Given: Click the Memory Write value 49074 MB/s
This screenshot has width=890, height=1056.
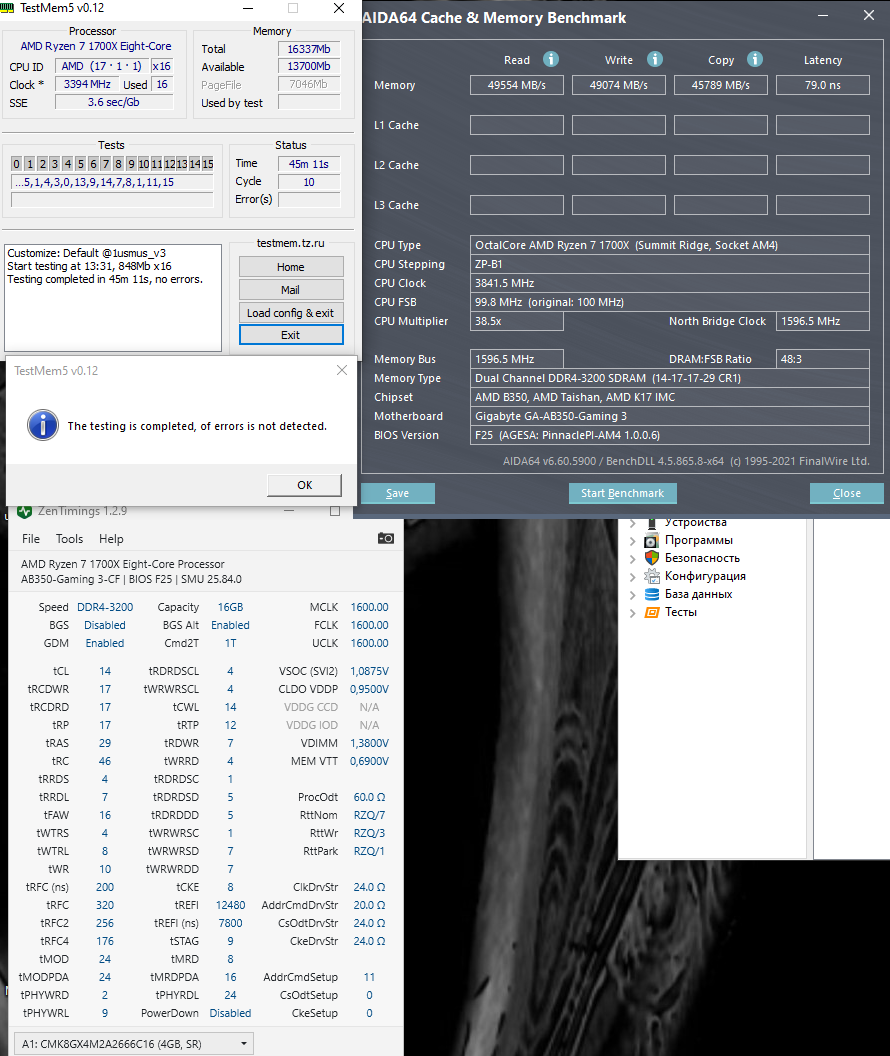Looking at the screenshot, I should pyautogui.click(x=619, y=85).
